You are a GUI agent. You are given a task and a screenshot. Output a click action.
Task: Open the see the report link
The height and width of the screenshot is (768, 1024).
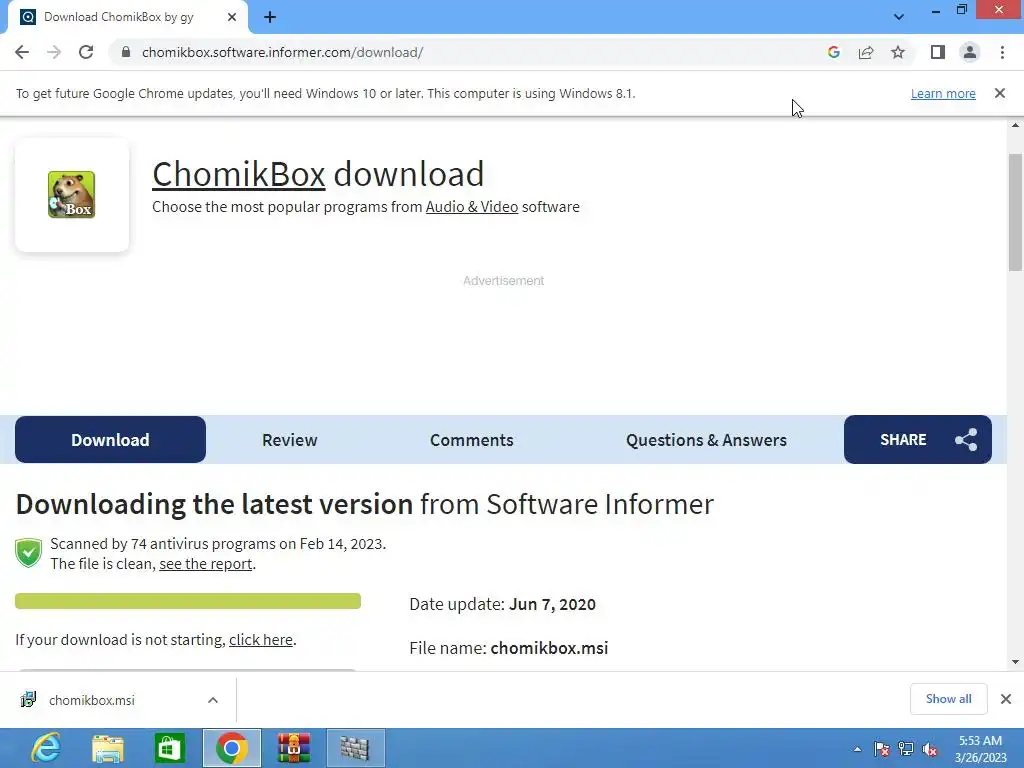pos(206,564)
